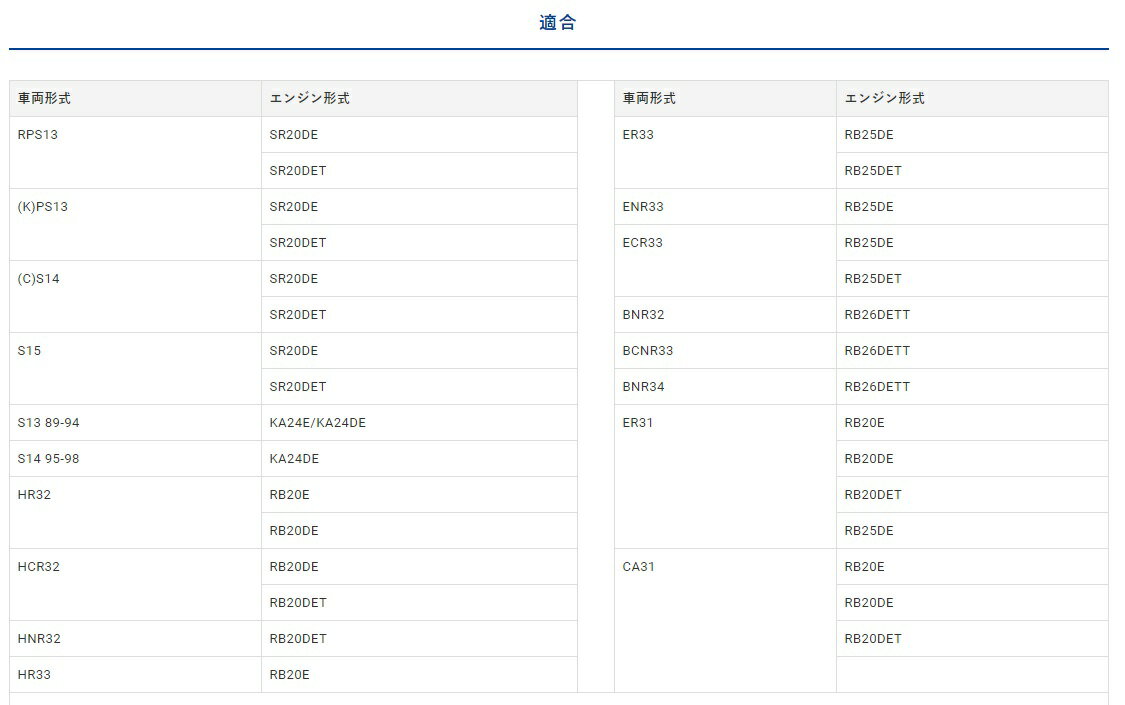Click the KA24E/KA24DE engine cell
The height and width of the screenshot is (705, 1125).
pos(318,423)
